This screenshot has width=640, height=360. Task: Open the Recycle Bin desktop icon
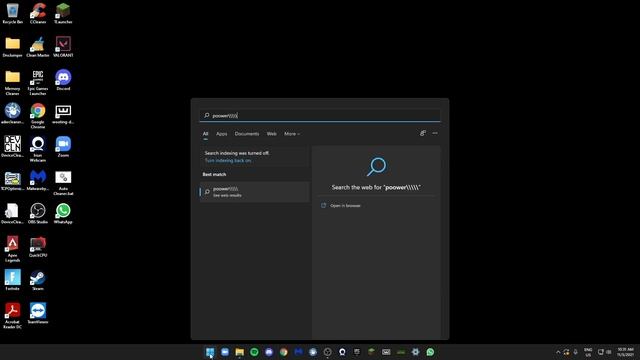(12, 13)
